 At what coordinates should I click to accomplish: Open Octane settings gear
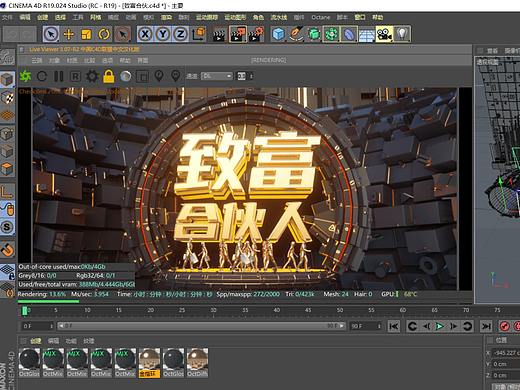point(92,76)
